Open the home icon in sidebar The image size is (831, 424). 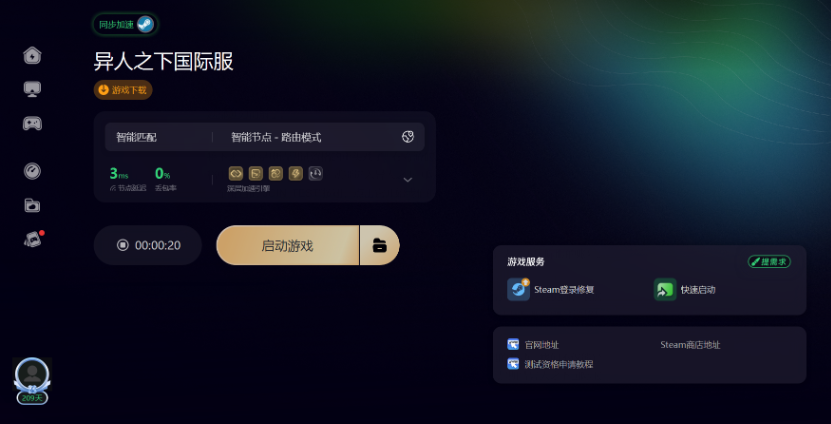[32, 55]
